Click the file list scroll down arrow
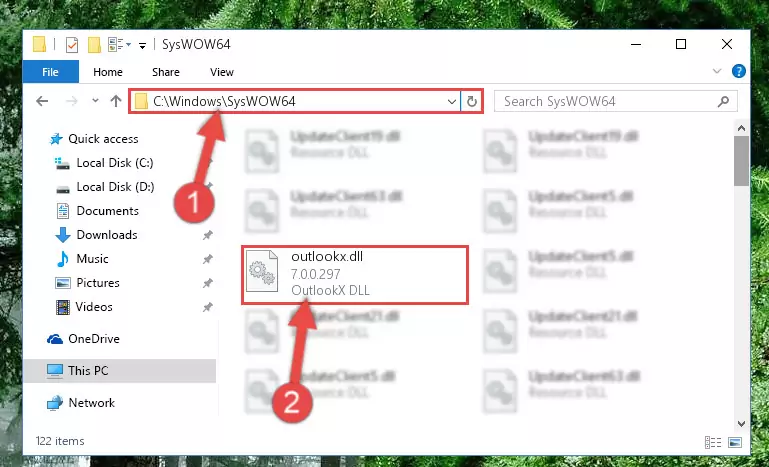Screen dimensions: 769x467 pyautogui.click(x=741, y=423)
